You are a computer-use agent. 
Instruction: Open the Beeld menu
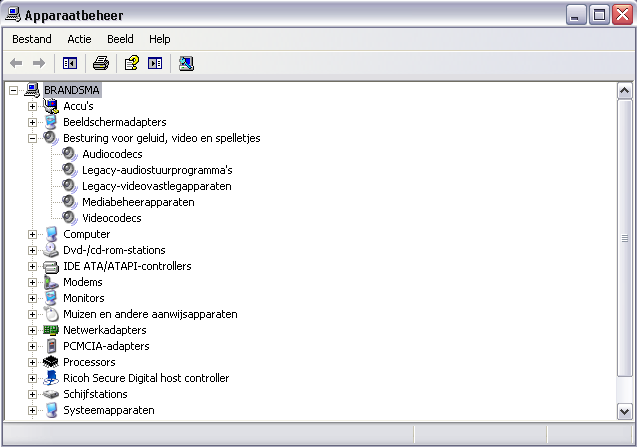(120, 39)
